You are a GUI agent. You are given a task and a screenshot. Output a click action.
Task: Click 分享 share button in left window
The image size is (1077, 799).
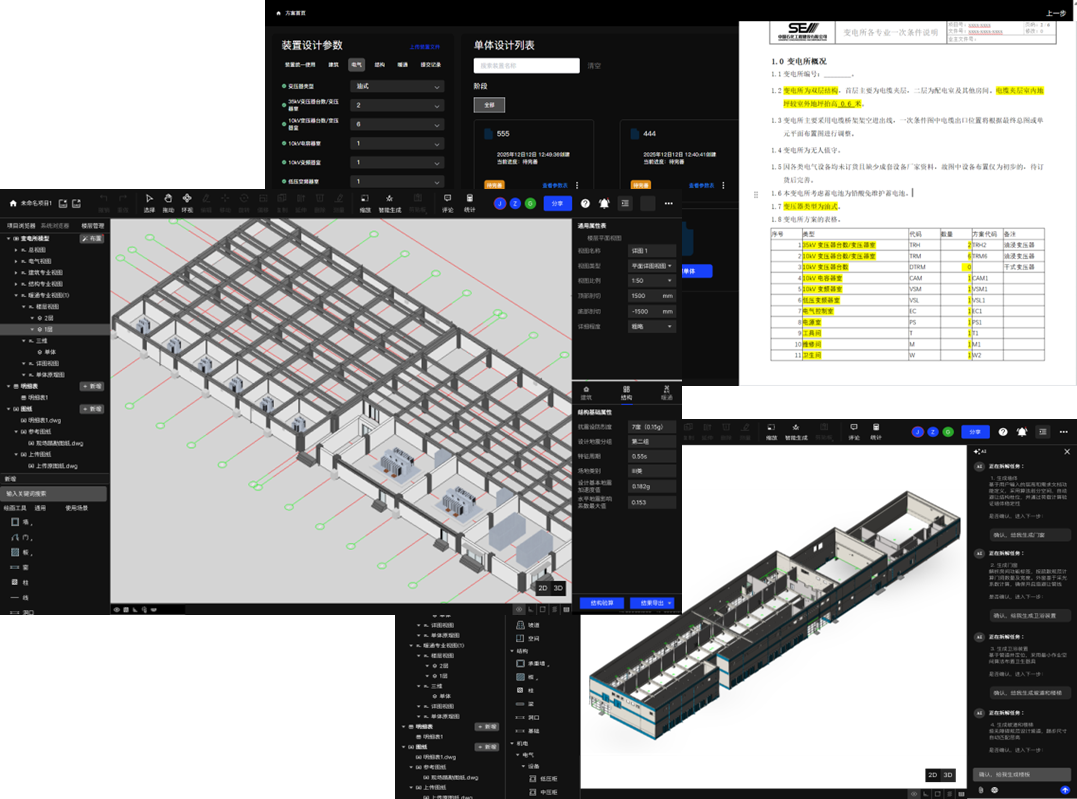point(557,203)
